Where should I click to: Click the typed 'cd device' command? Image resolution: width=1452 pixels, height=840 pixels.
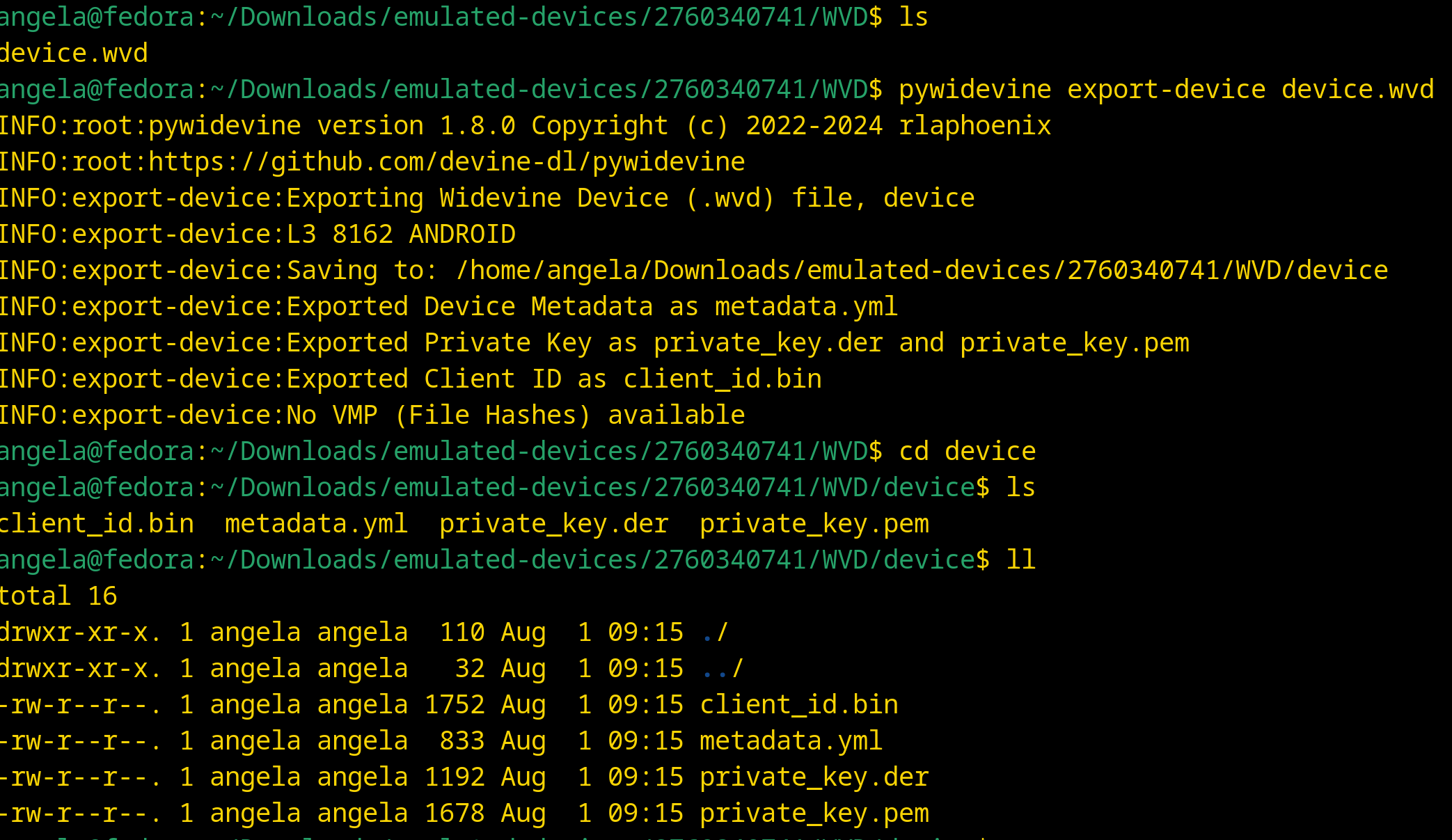click(967, 452)
